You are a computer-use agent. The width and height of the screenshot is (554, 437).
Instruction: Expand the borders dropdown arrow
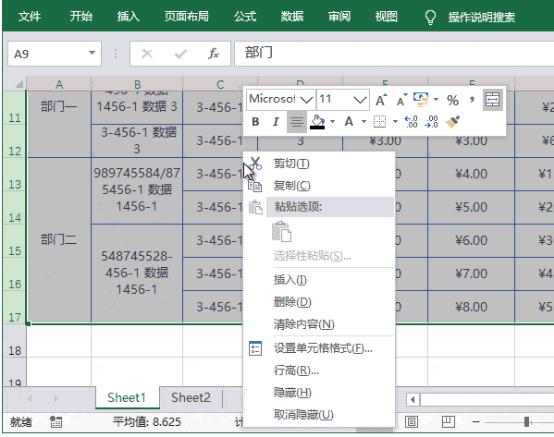pos(395,122)
